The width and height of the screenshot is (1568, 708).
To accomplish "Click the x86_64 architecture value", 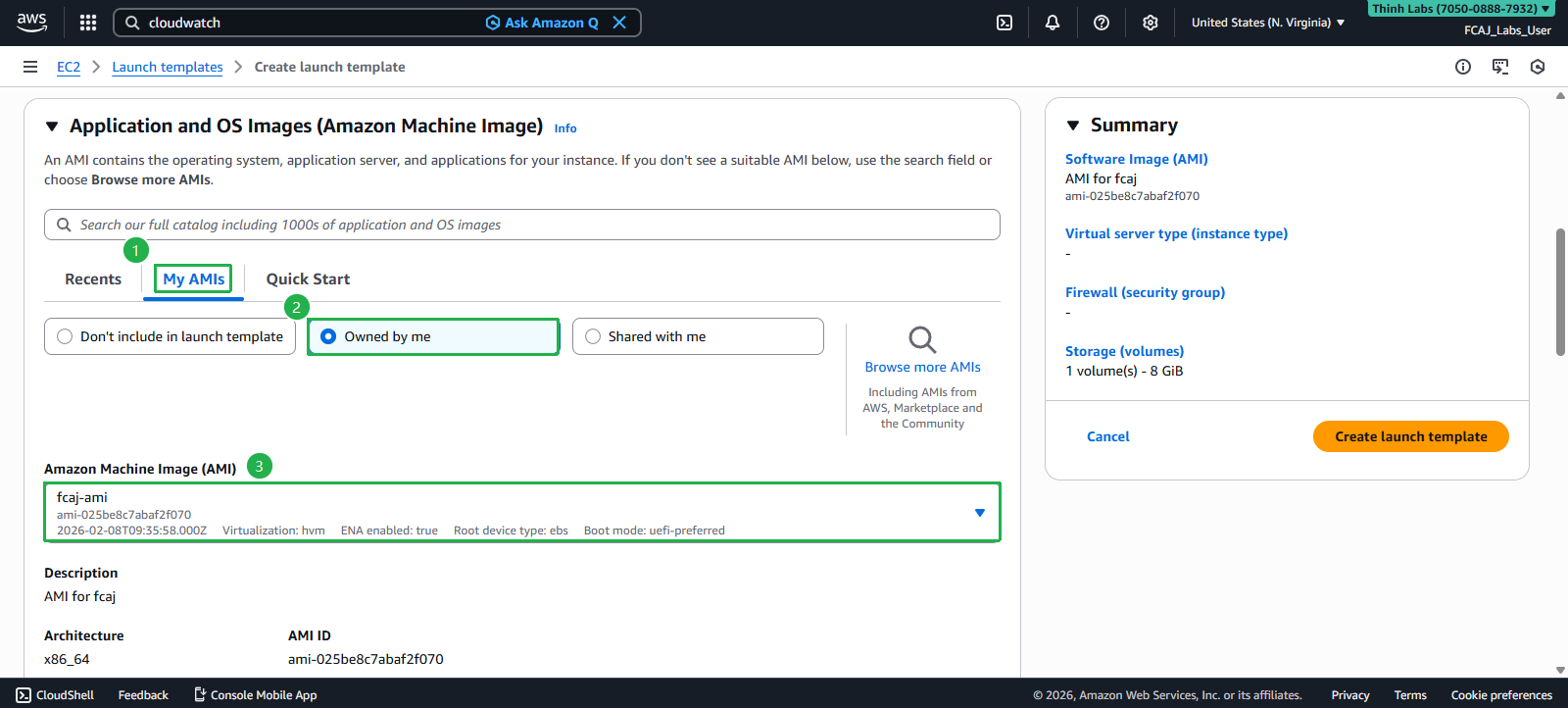I will 67,659.
